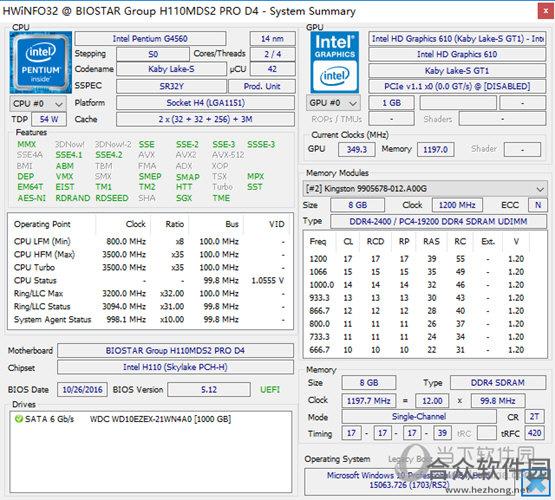Viewport: 555px width, 500px height.
Task: Click the CPU Turbo row
Action: (x=150, y=268)
